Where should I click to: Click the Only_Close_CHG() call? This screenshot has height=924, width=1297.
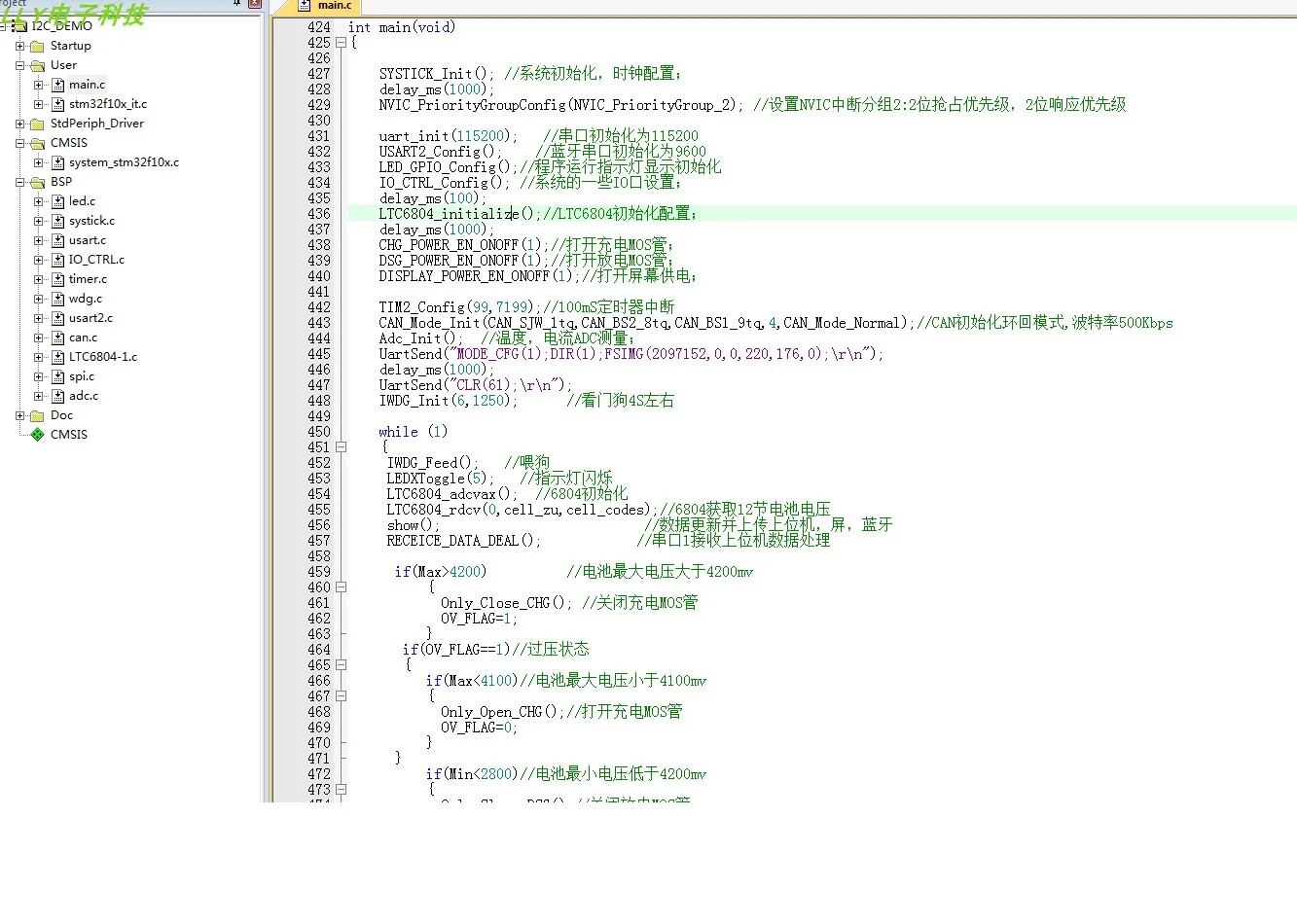[506, 603]
